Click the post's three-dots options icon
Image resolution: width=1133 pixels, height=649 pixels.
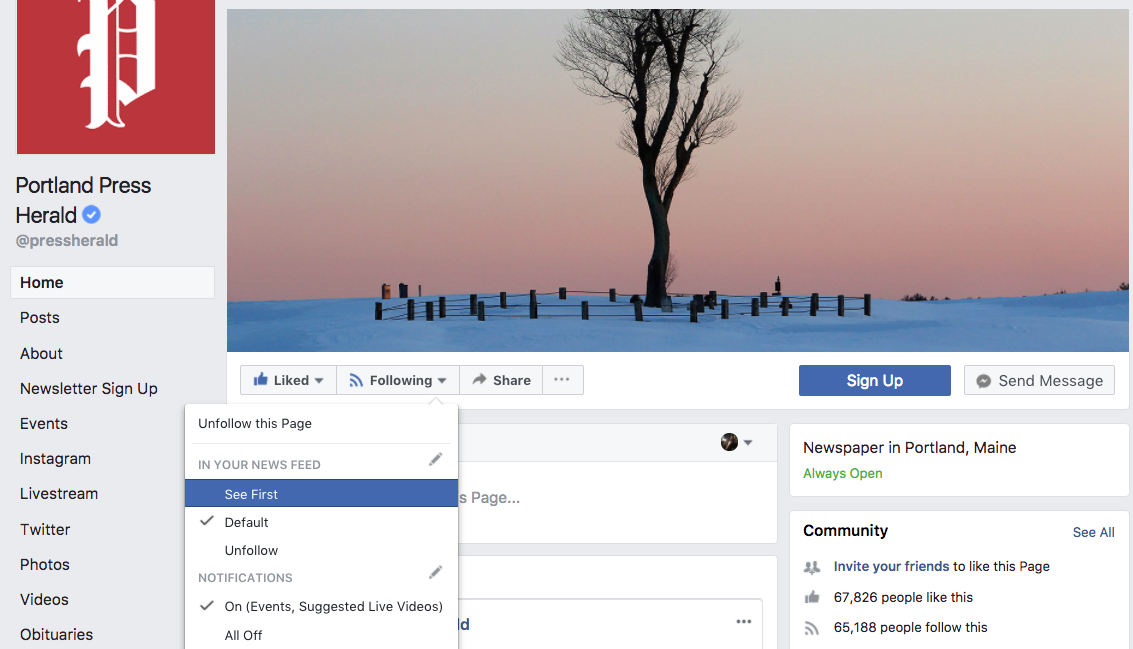click(x=743, y=622)
